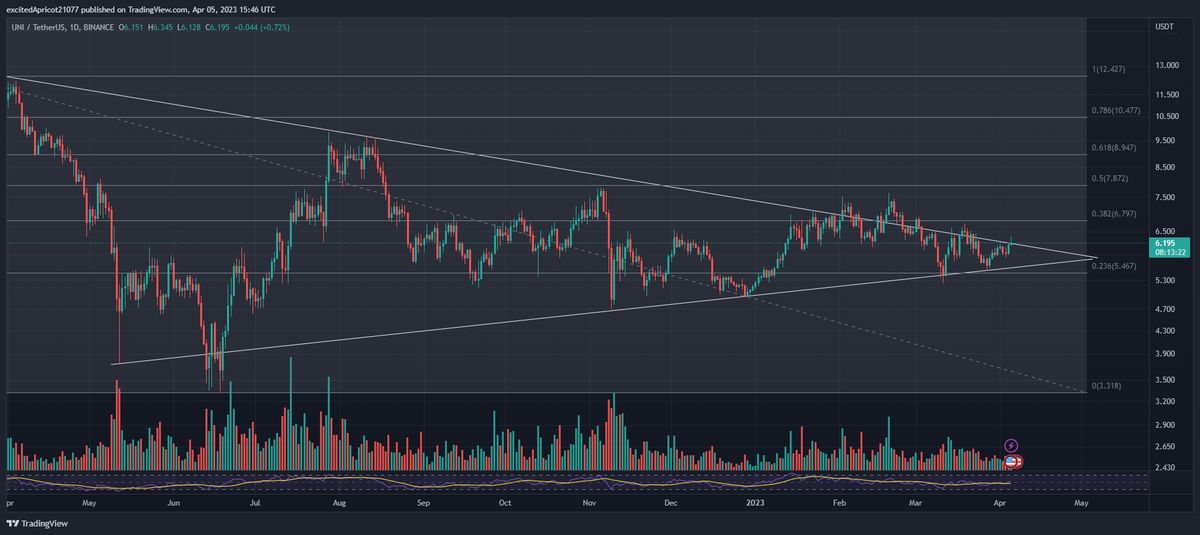Click the 9.500 price axis label

(1164, 140)
